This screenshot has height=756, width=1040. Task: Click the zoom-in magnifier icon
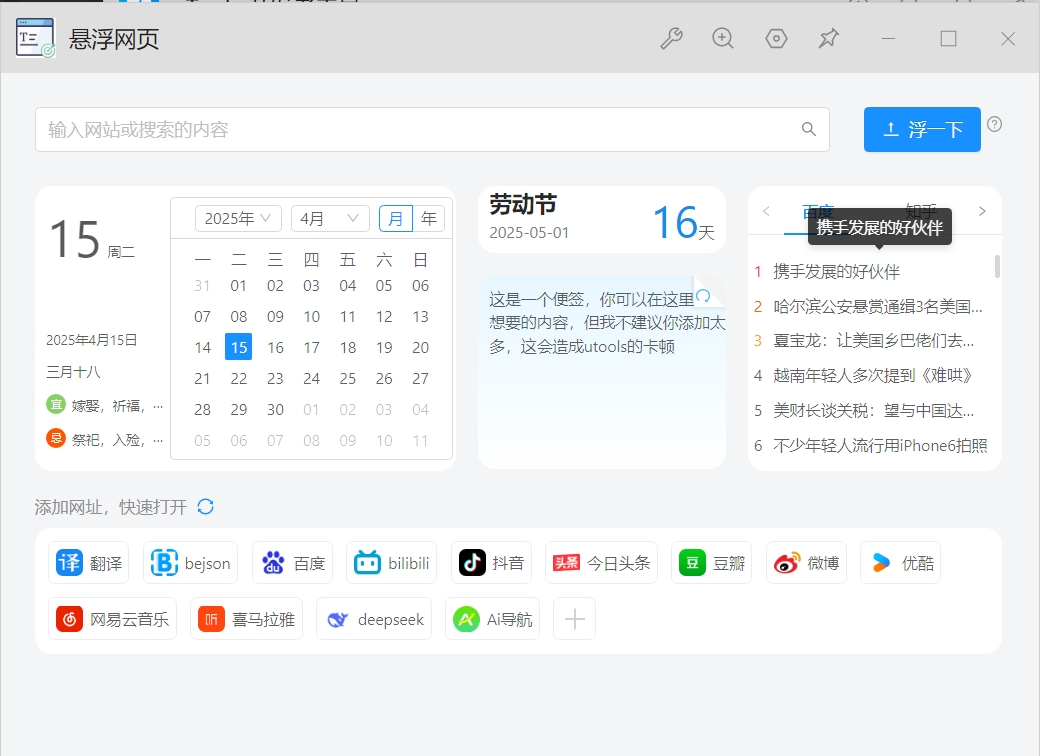tap(723, 39)
